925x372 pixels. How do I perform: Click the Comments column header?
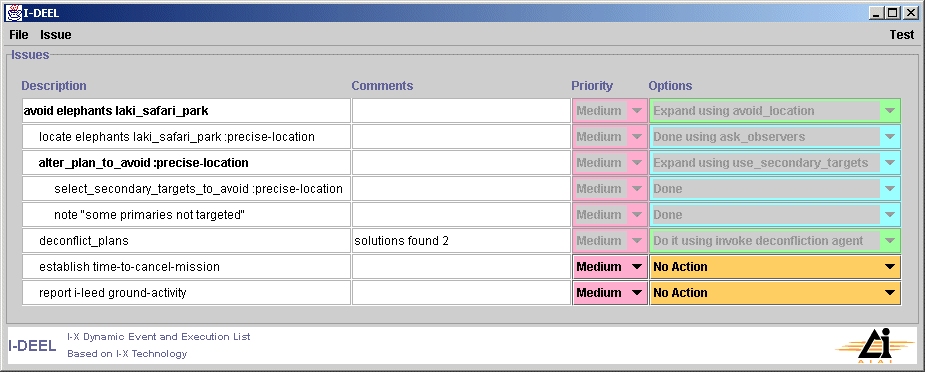pyautogui.click(x=382, y=85)
